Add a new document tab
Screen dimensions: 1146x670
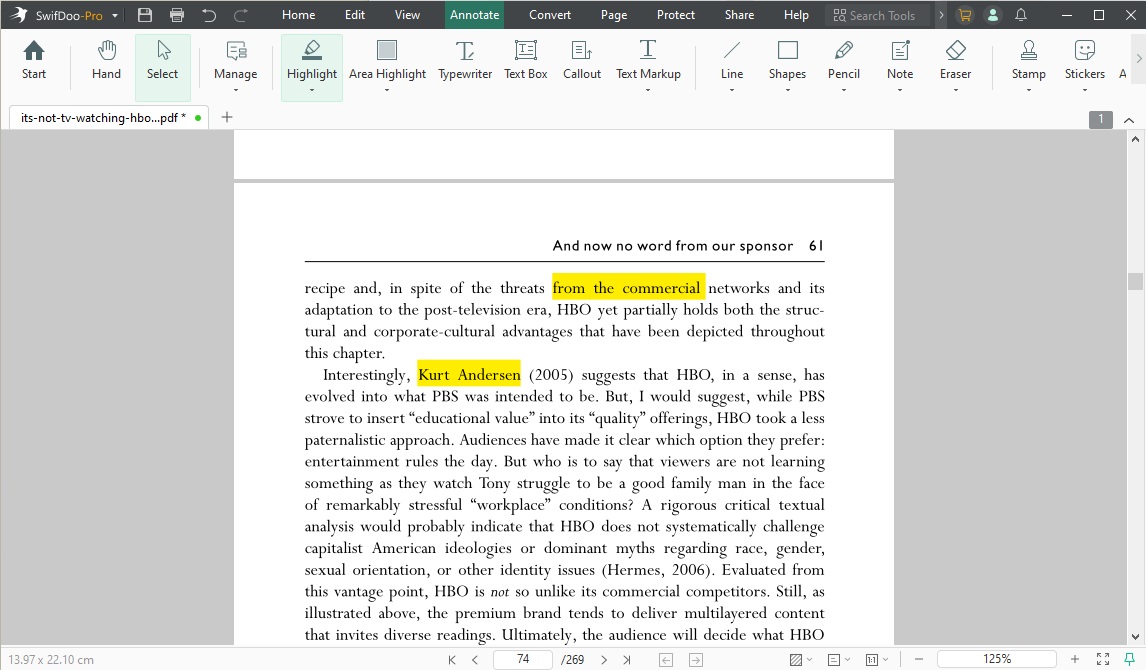click(x=227, y=117)
